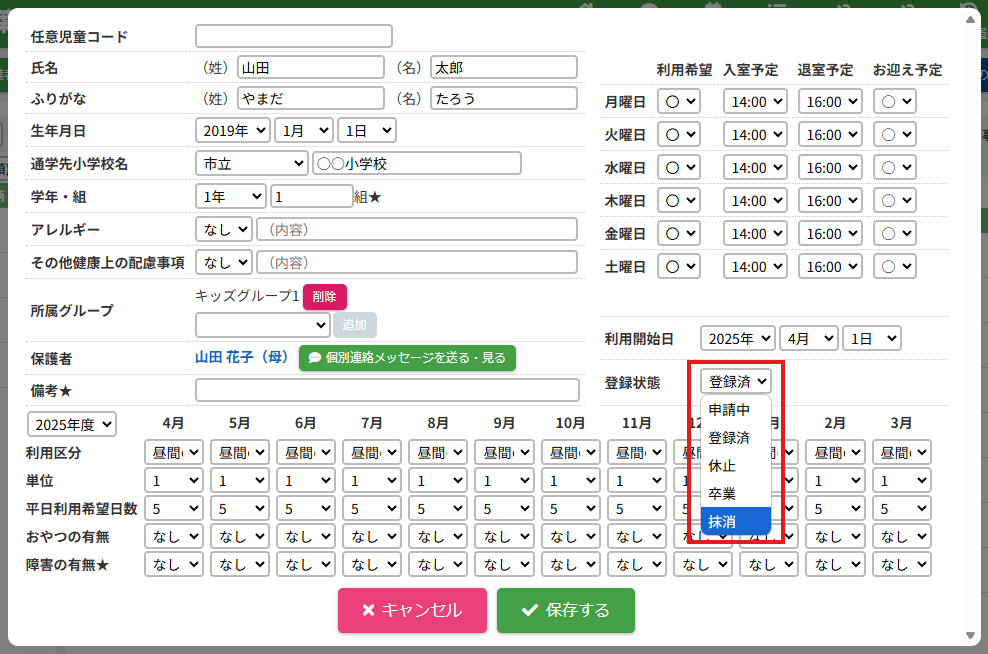Expand the アレルギー なし dropdown

(224, 229)
